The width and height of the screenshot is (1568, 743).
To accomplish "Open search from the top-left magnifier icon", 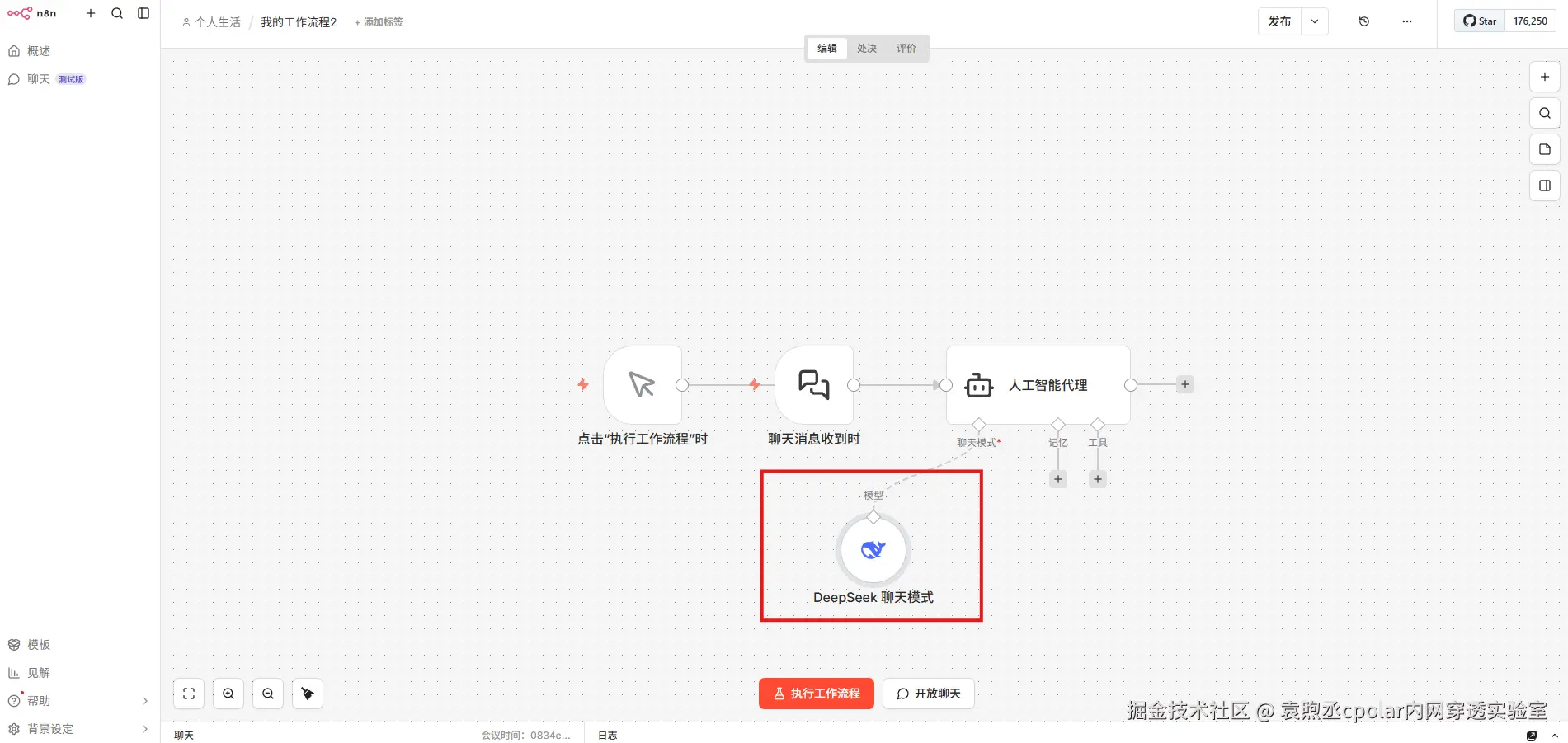I will 117,13.
